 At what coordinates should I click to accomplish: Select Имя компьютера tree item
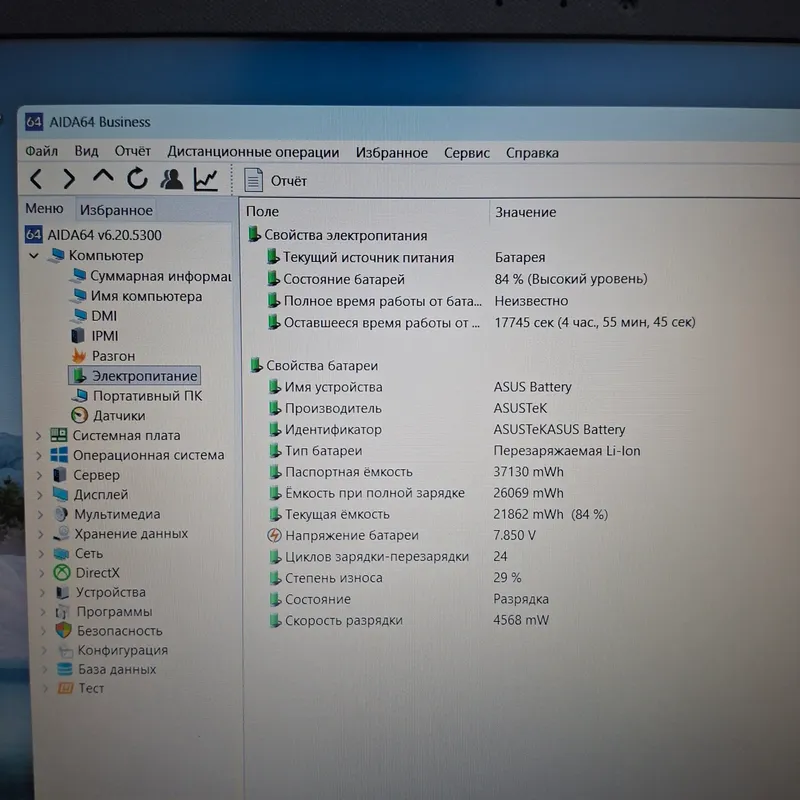pyautogui.click(x=137, y=296)
